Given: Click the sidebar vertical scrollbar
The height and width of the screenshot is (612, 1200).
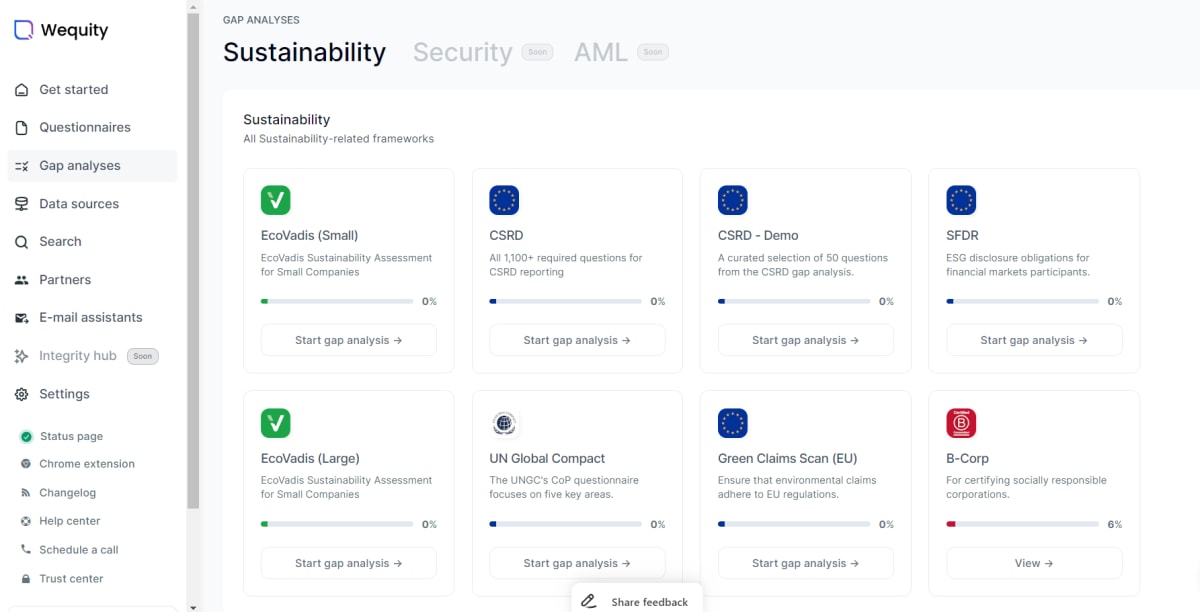Looking at the screenshot, I should pyautogui.click(x=193, y=260).
